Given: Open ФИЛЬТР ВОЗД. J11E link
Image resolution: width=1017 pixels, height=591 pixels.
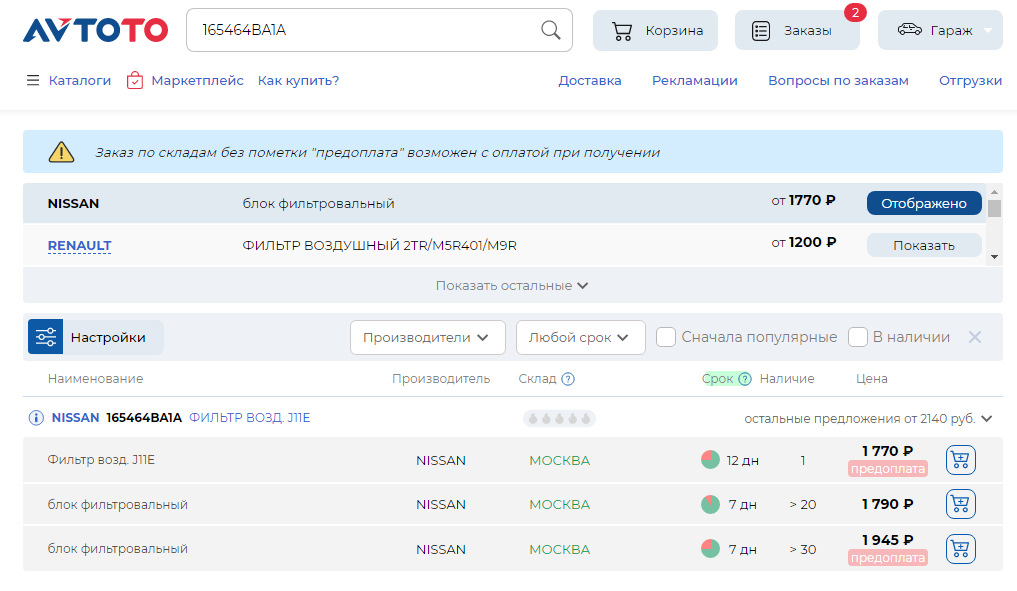Looking at the screenshot, I should [250, 418].
